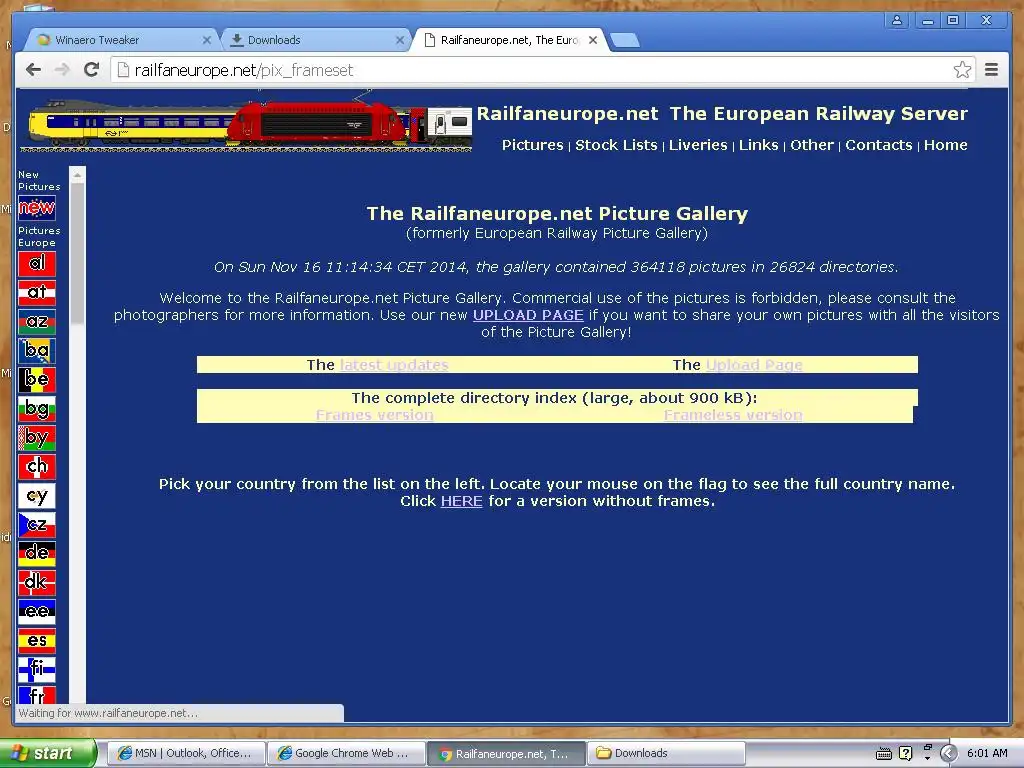Select the 'az' Azerbaijan flag icon

click(37, 321)
